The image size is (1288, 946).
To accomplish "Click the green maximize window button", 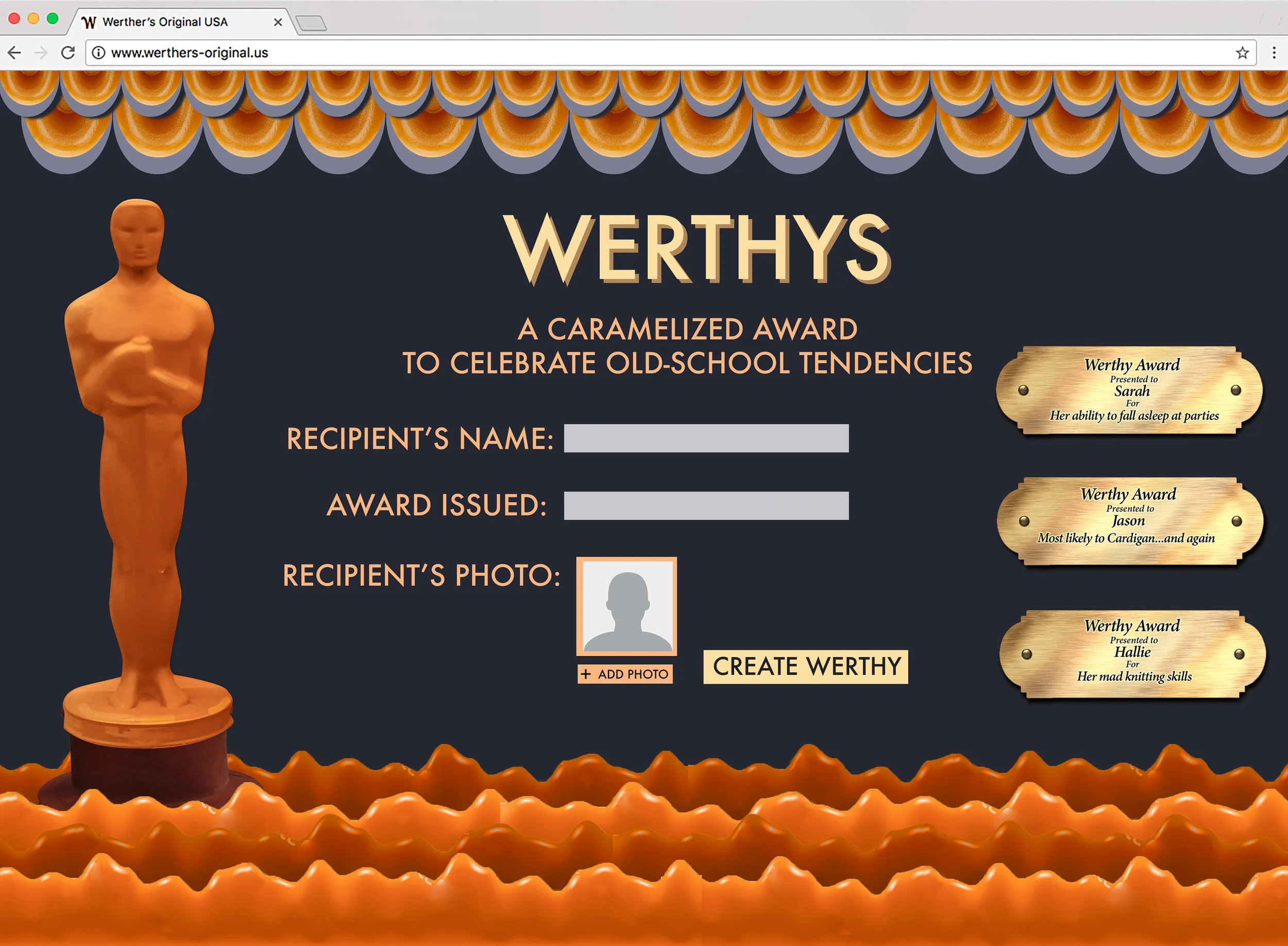I will click(x=52, y=19).
